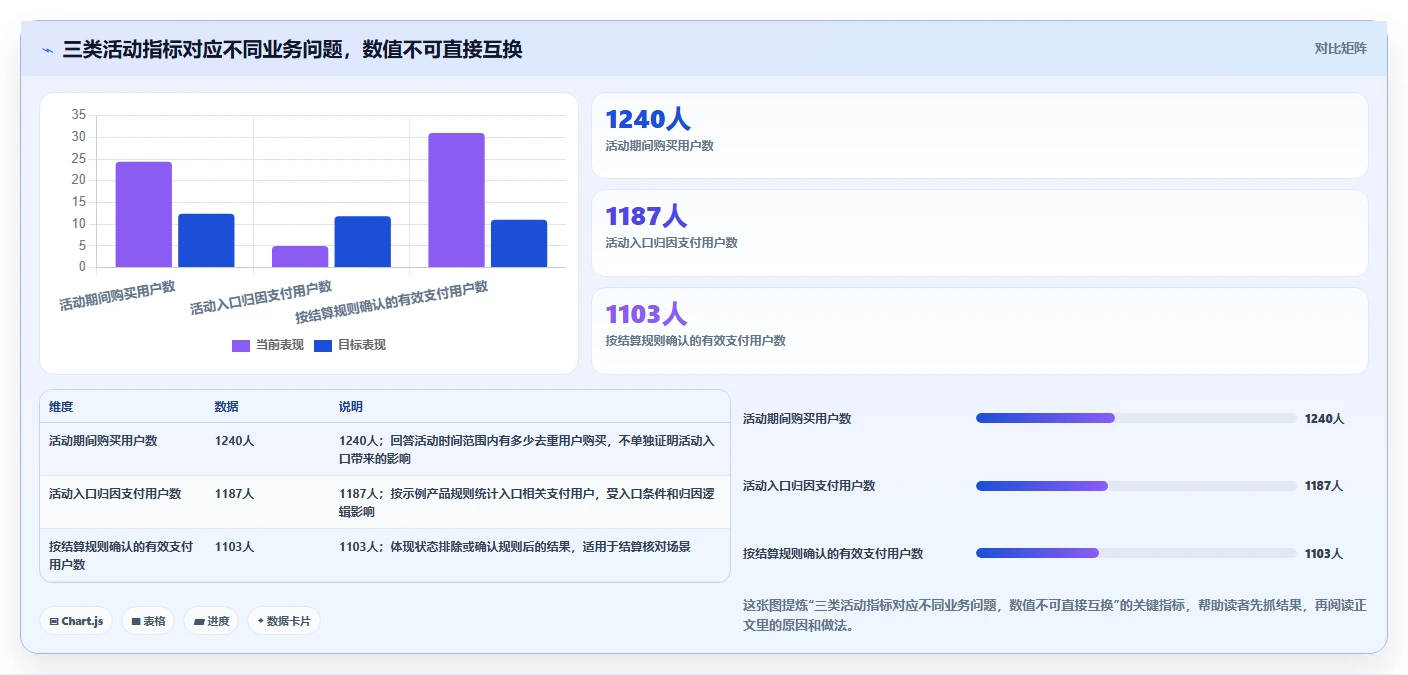Click the 活动期间购买用户数 card caption

(x=659, y=146)
